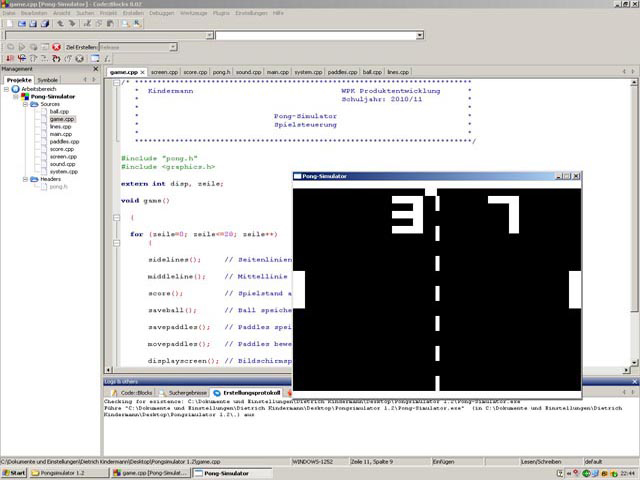The image size is (640, 480).
Task: Click the Various info debugger icon
Action: (x=106, y=58)
